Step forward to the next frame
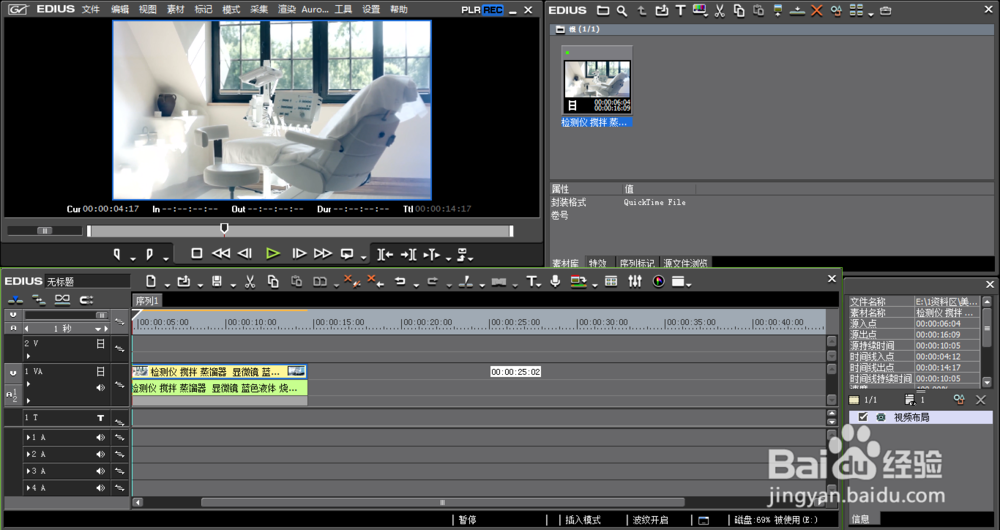The height and width of the screenshot is (530, 1000). [299, 254]
